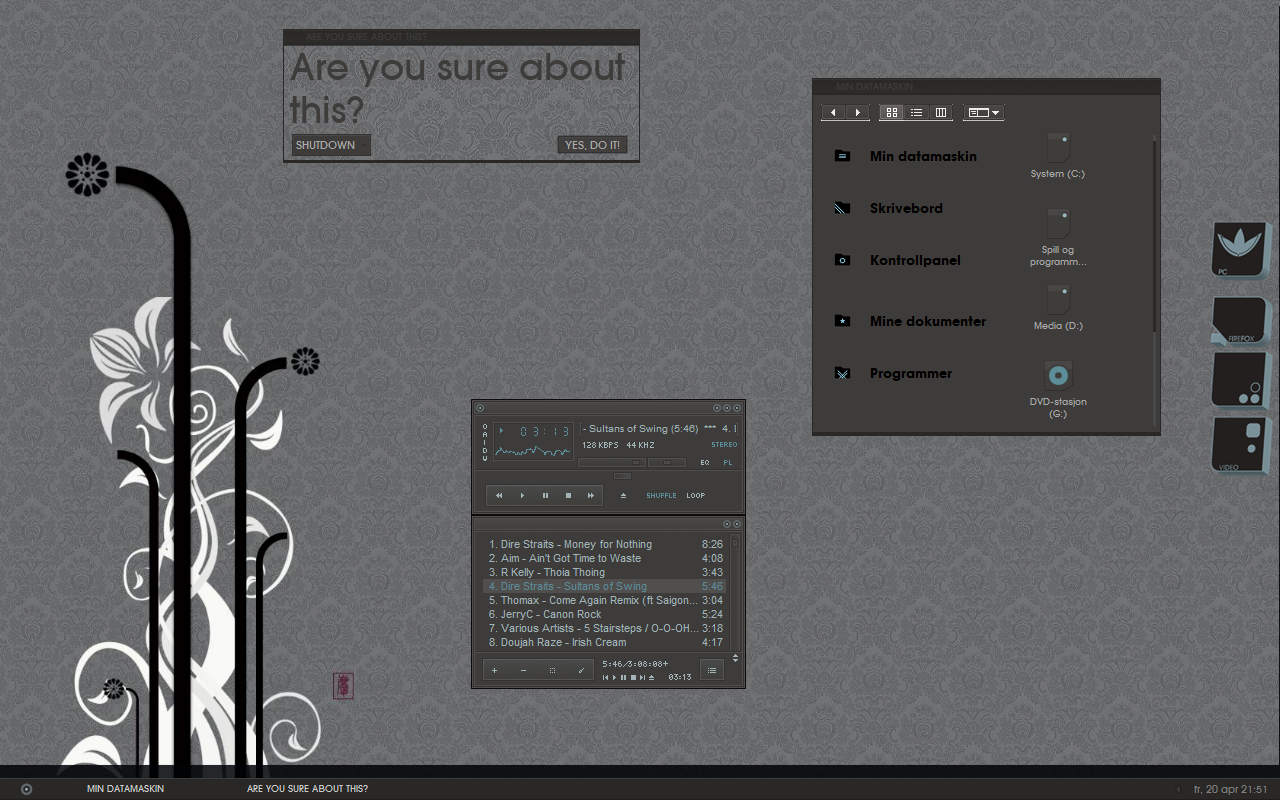Screen dimensions: 1280x800
Task: Click the Skrivebord folder icon
Action: point(843,208)
